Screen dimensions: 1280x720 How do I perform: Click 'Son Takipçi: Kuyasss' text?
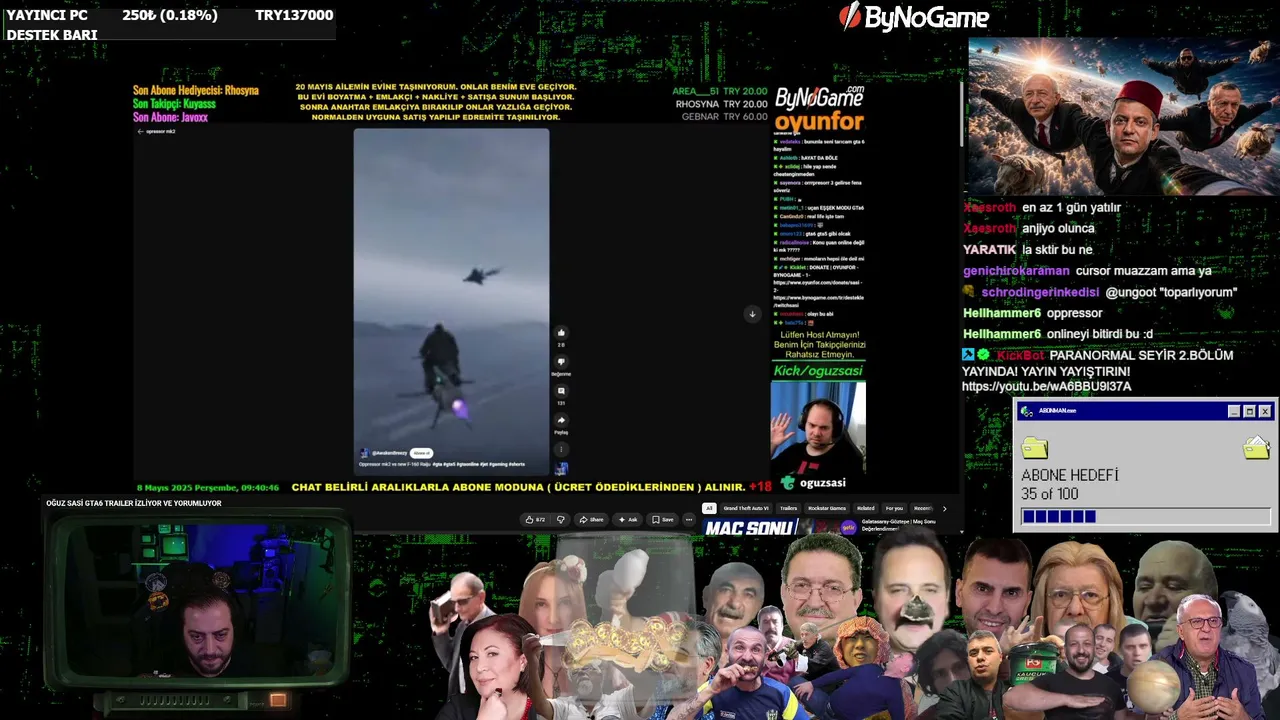click(x=174, y=104)
